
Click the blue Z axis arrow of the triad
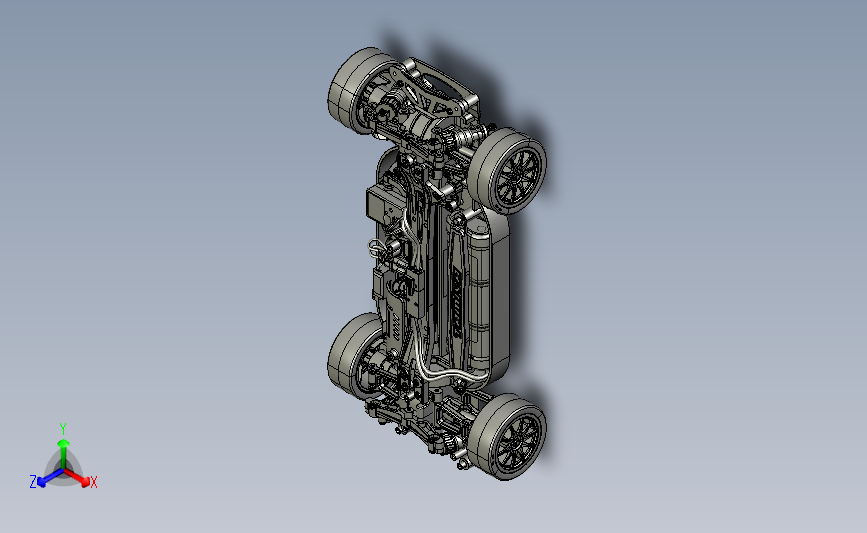click(x=50, y=478)
